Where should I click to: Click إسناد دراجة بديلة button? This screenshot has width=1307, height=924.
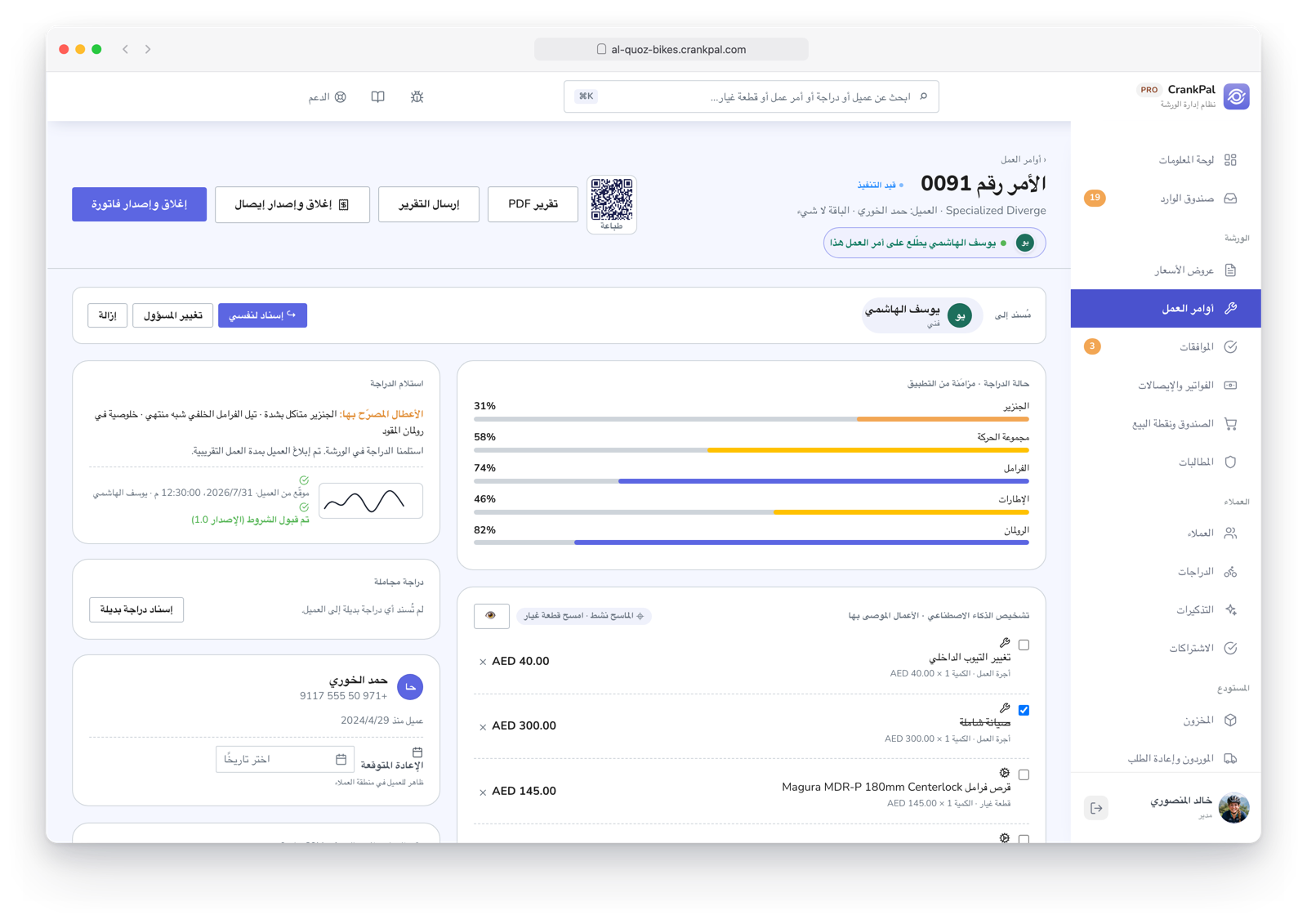click(x=136, y=609)
